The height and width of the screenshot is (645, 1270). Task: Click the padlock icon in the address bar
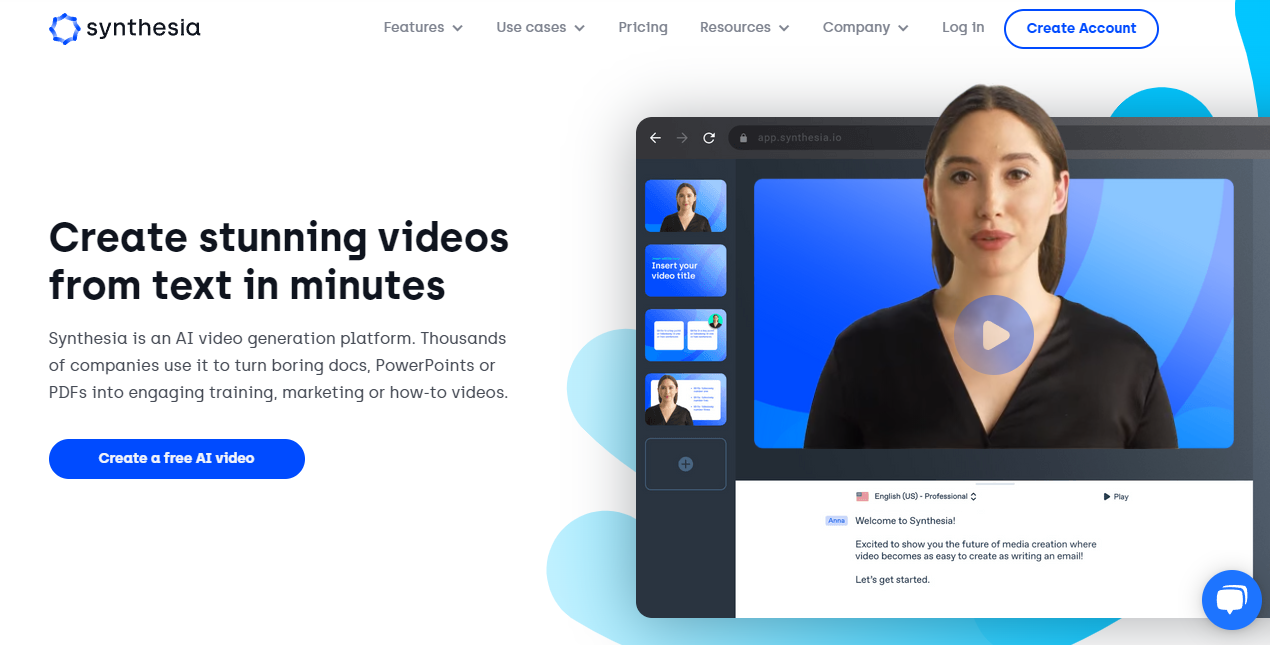click(744, 138)
